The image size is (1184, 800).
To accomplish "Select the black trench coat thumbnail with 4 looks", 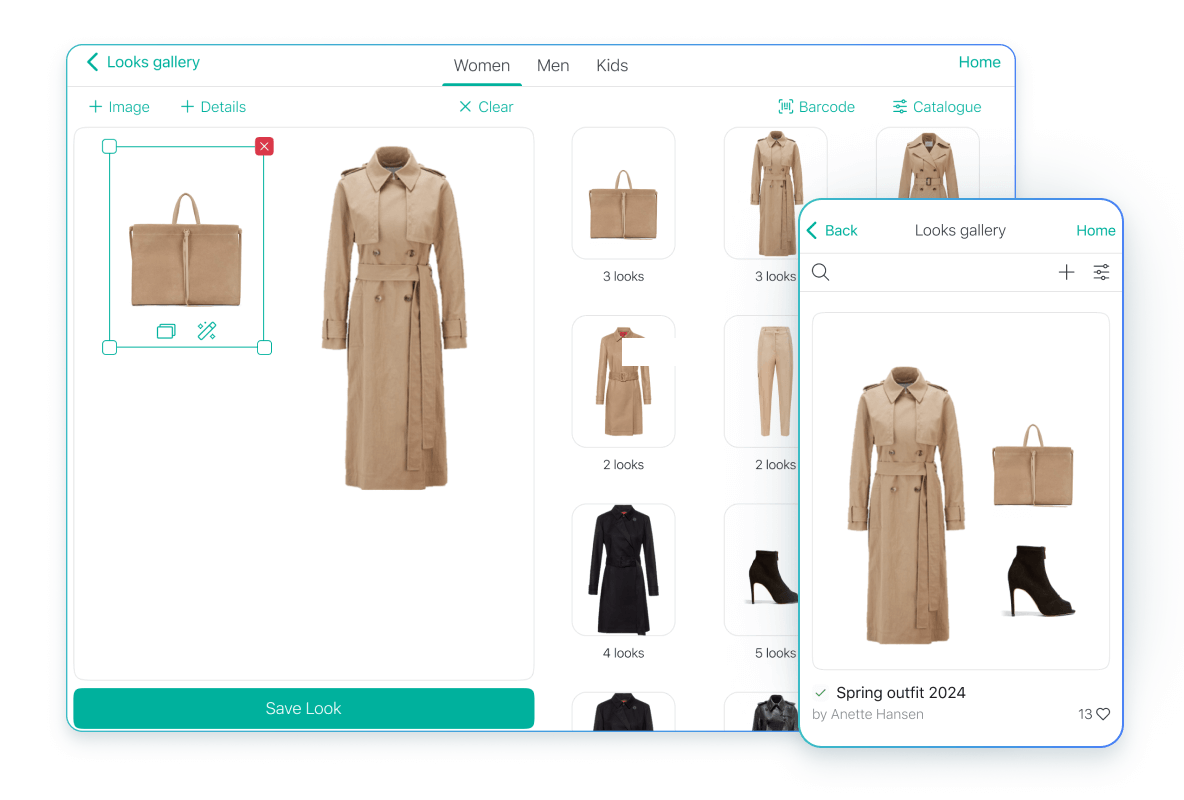I will tap(623, 570).
